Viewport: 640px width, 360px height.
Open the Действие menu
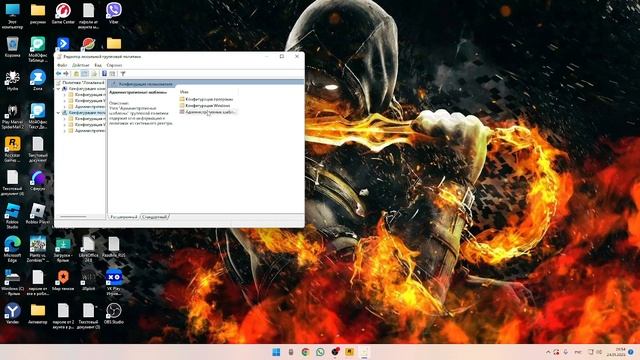[x=80, y=65]
